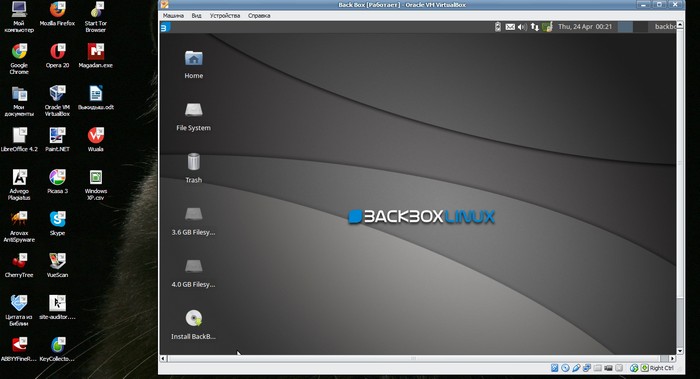The image size is (700, 379).
Task: Open the Устройства menu
Action: 225,16
